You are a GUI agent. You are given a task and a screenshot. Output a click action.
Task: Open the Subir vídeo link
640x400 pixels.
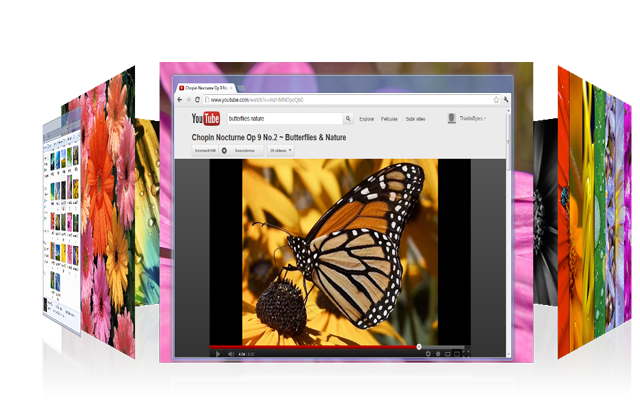(415, 119)
